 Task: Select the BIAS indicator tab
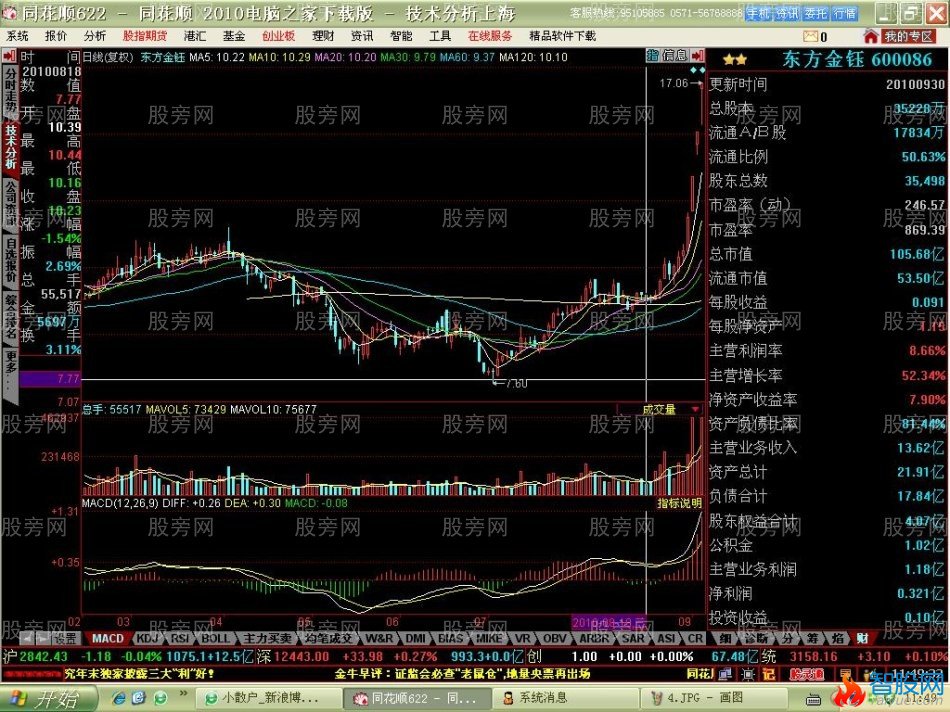pos(451,638)
